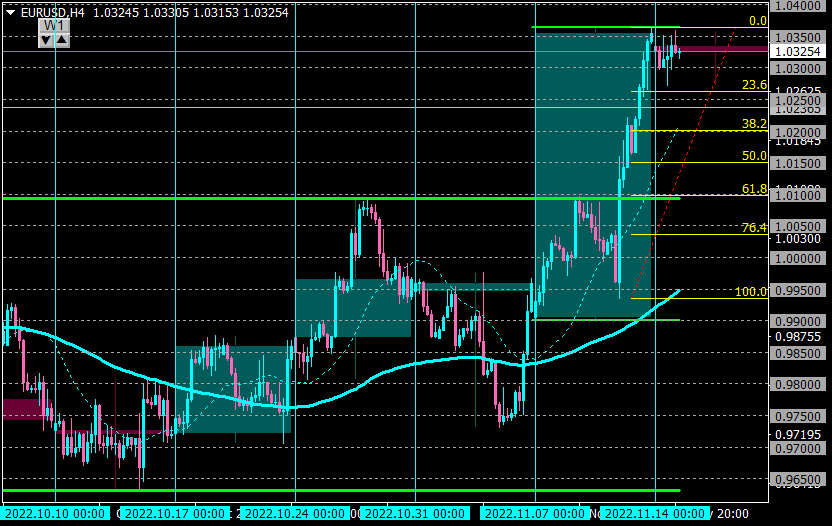Click the current price label 1.03254
This screenshot has width=832, height=526.
click(798, 51)
